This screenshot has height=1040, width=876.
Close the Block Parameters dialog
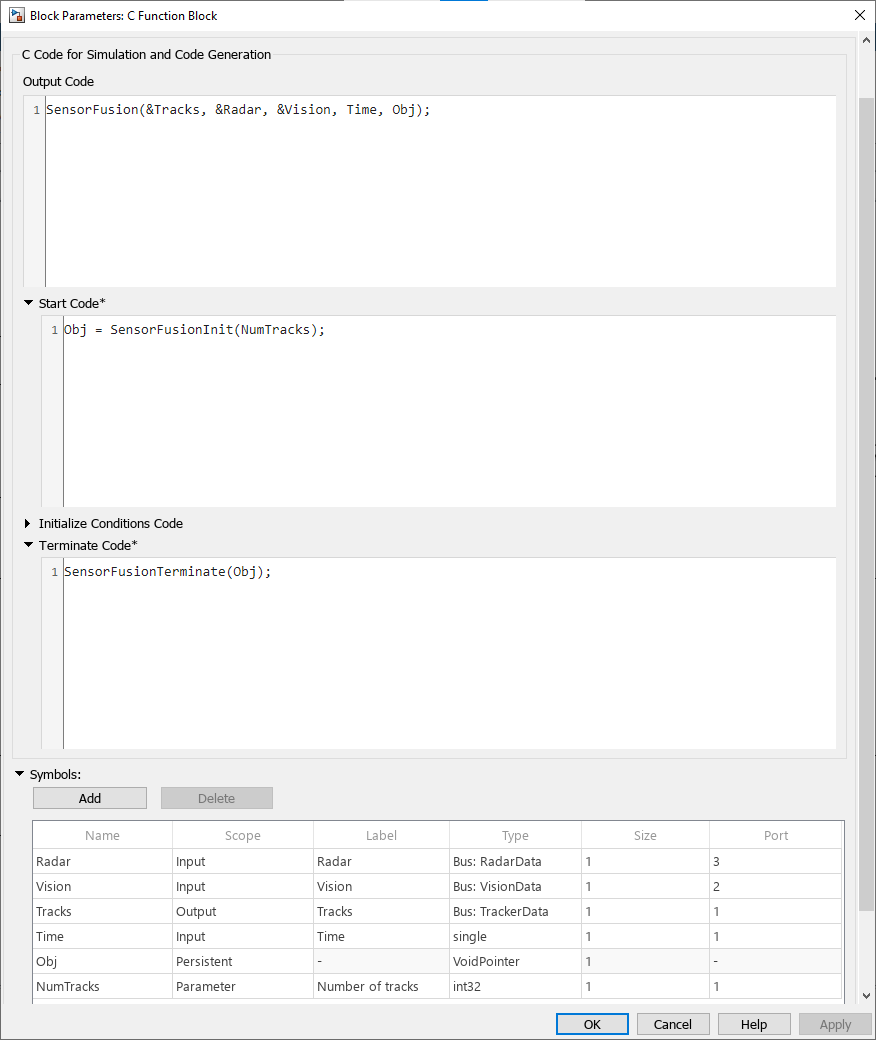[x=859, y=15]
